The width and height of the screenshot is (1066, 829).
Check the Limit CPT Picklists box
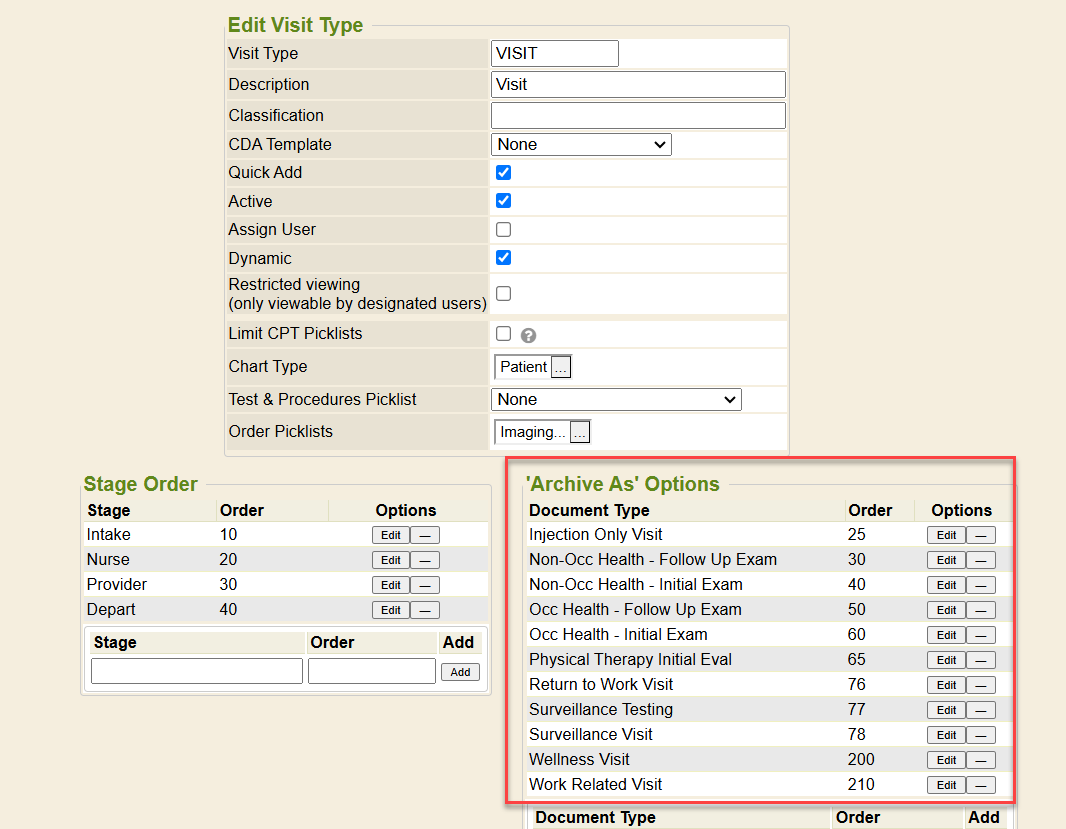tap(504, 333)
